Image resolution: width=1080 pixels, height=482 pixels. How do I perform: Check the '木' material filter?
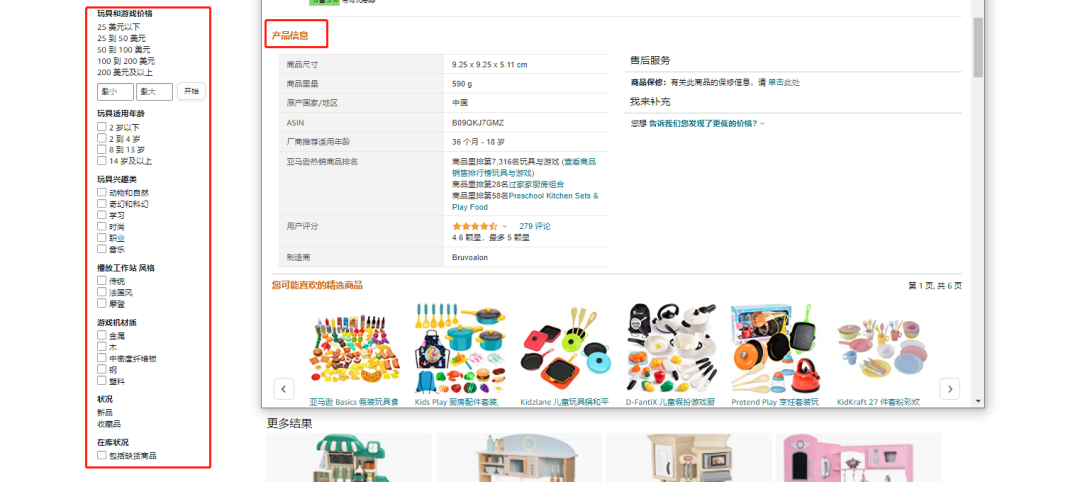(x=102, y=347)
